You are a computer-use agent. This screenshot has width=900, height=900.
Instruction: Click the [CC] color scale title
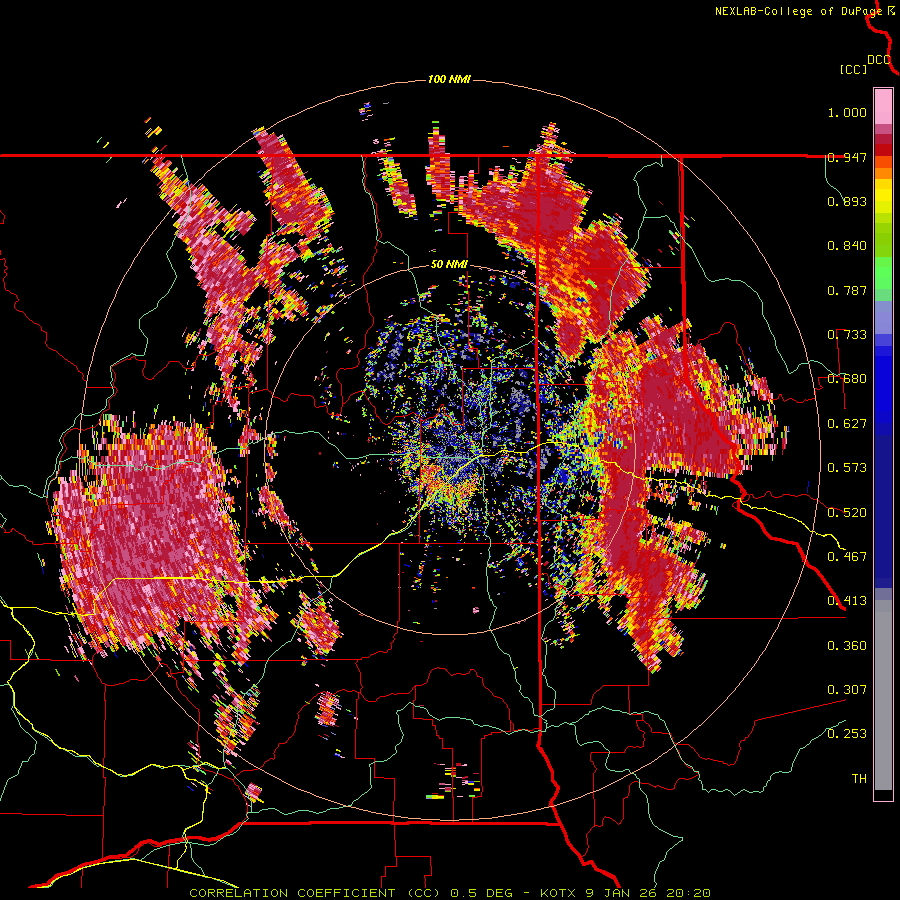[853, 69]
